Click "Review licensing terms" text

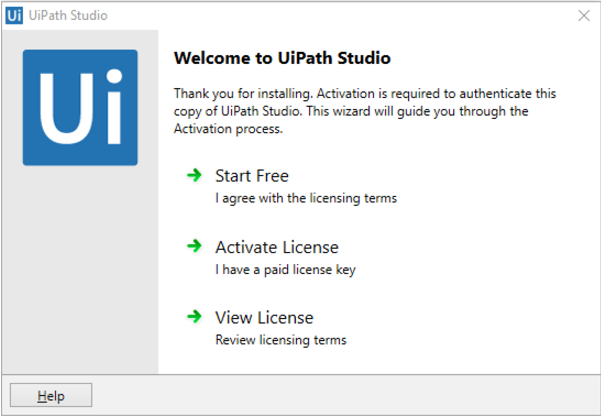click(x=281, y=340)
